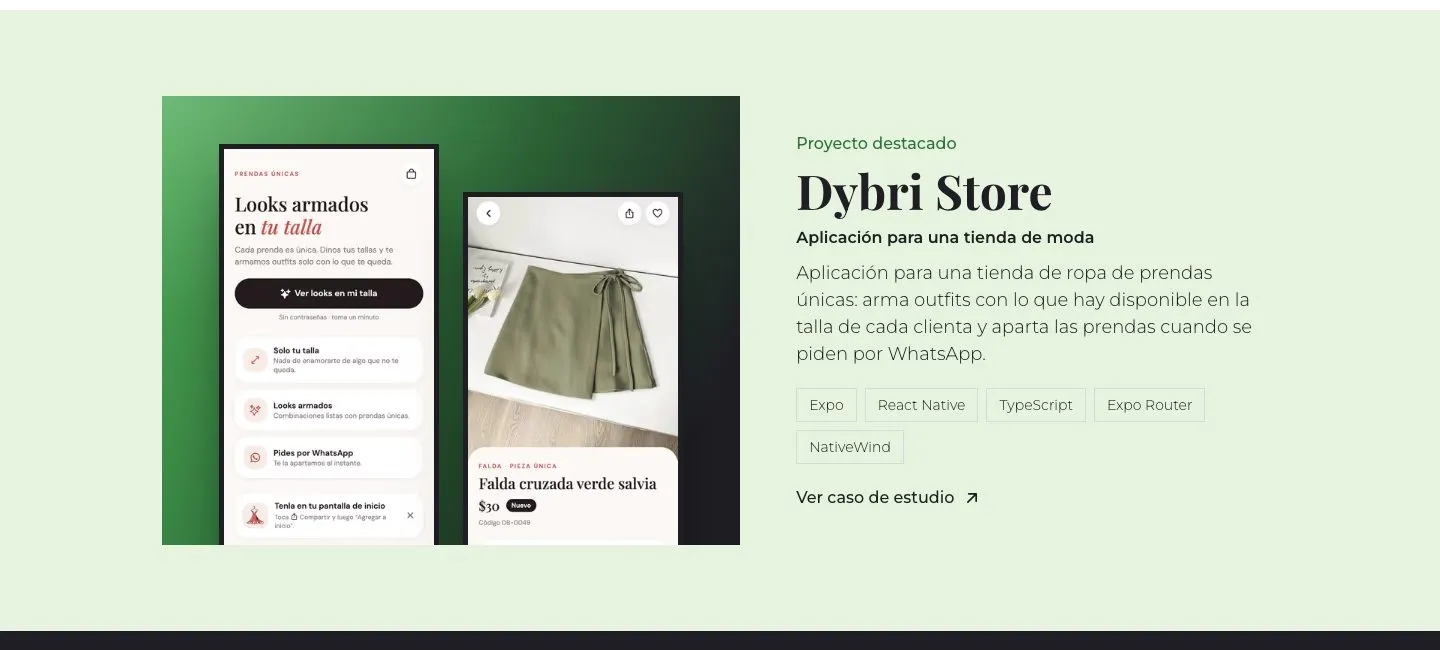Image resolution: width=1440 pixels, height=650 pixels.
Task: Click the Proyecto destacado label
Action: pos(876,143)
